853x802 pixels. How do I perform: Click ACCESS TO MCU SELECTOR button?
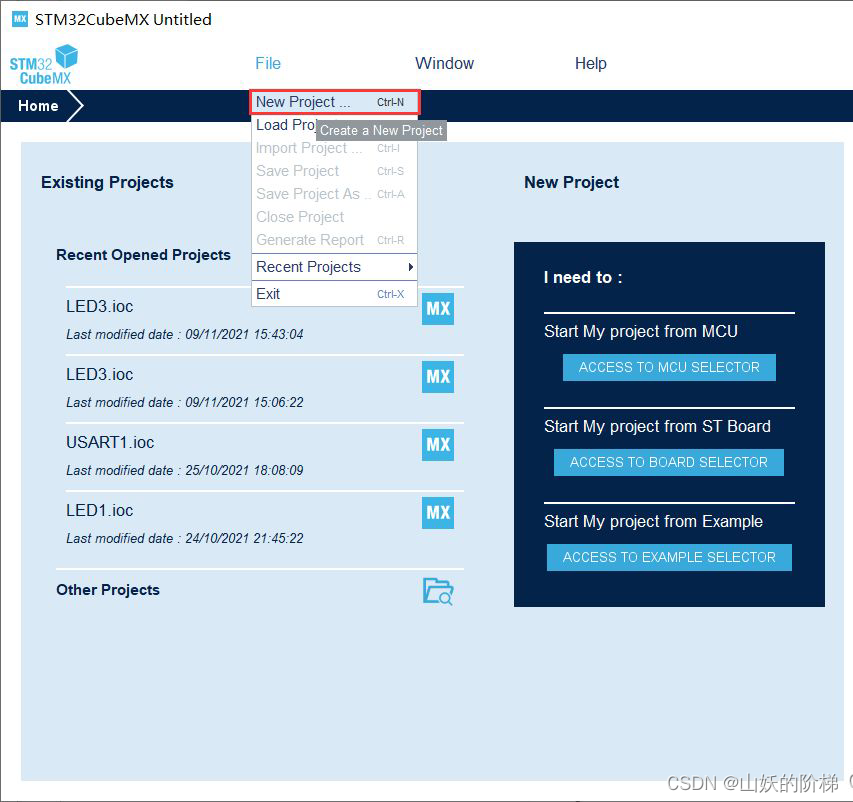pos(669,367)
